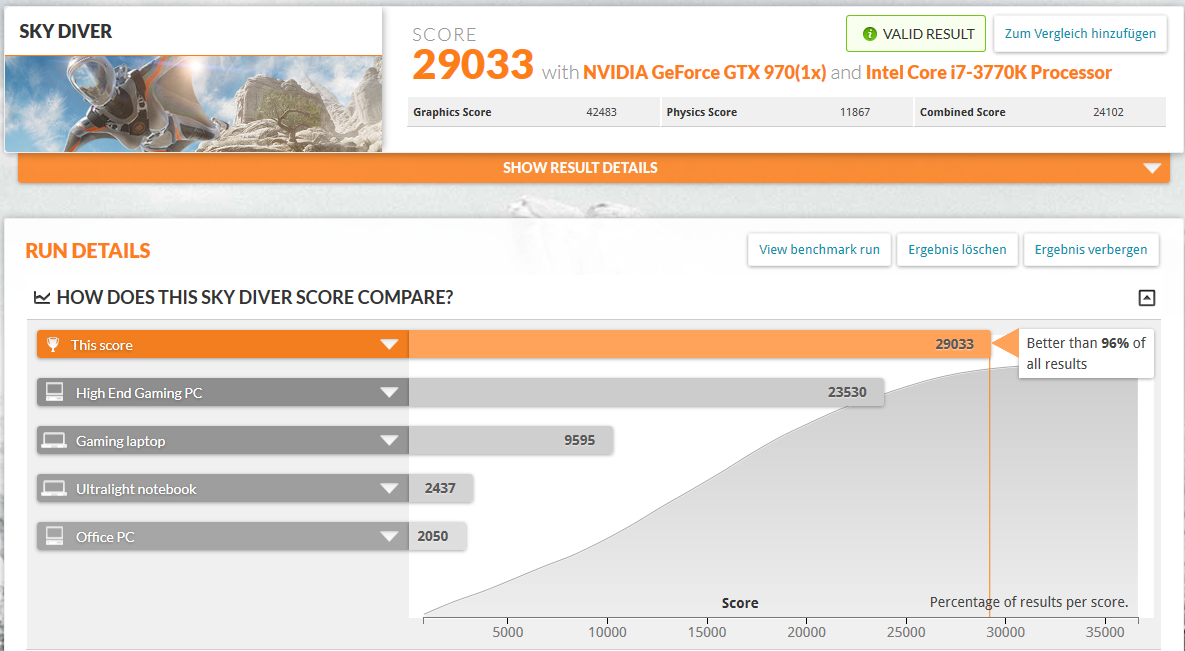This screenshot has width=1185, height=651.
Task: Click the 23530 High End Gaming PC bar
Action: [x=646, y=392]
